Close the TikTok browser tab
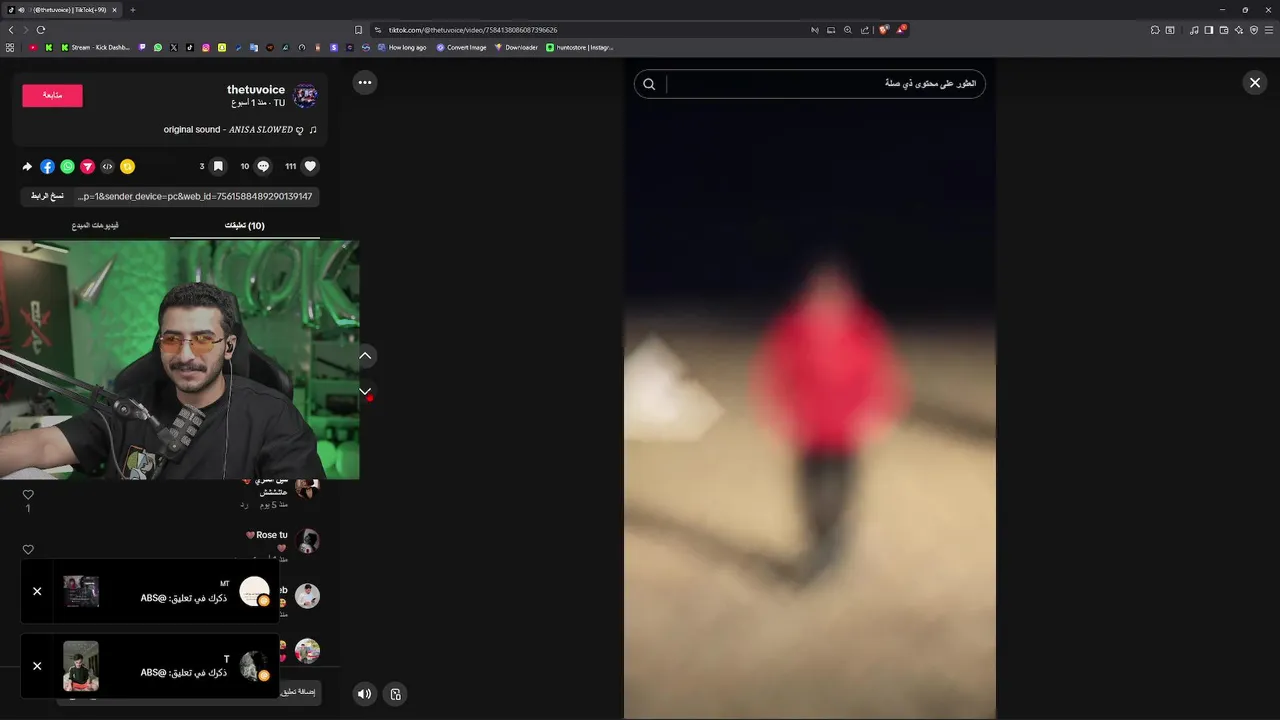 [x=115, y=10]
